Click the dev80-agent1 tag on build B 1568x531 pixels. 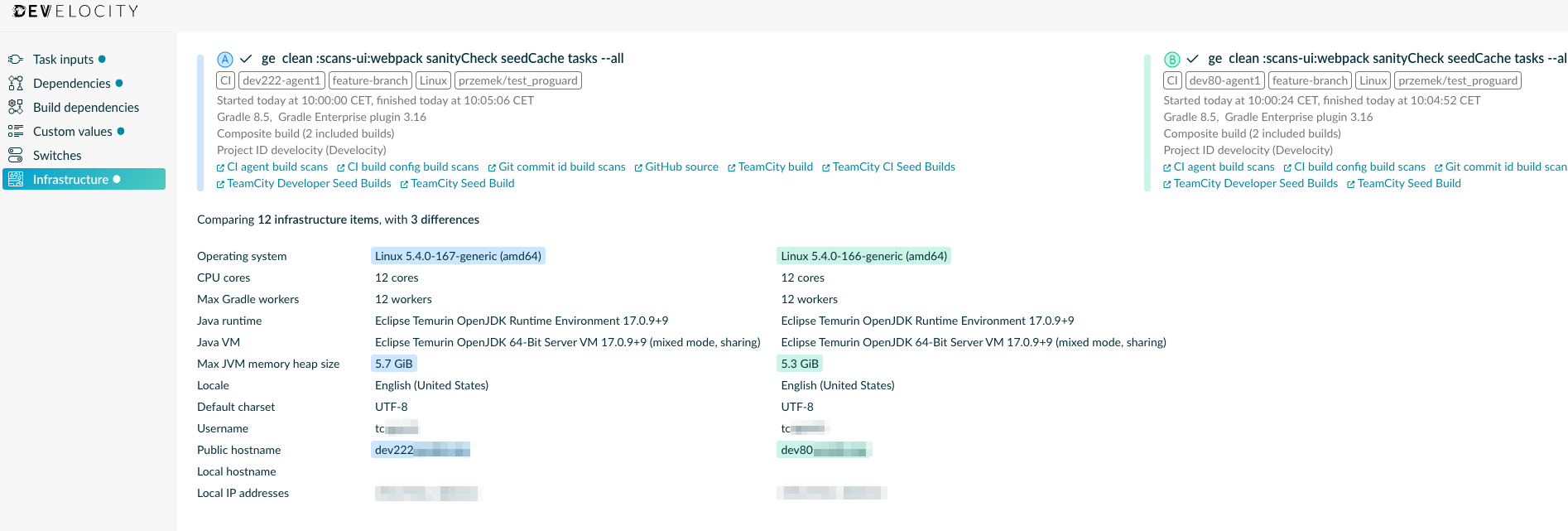(x=1224, y=81)
